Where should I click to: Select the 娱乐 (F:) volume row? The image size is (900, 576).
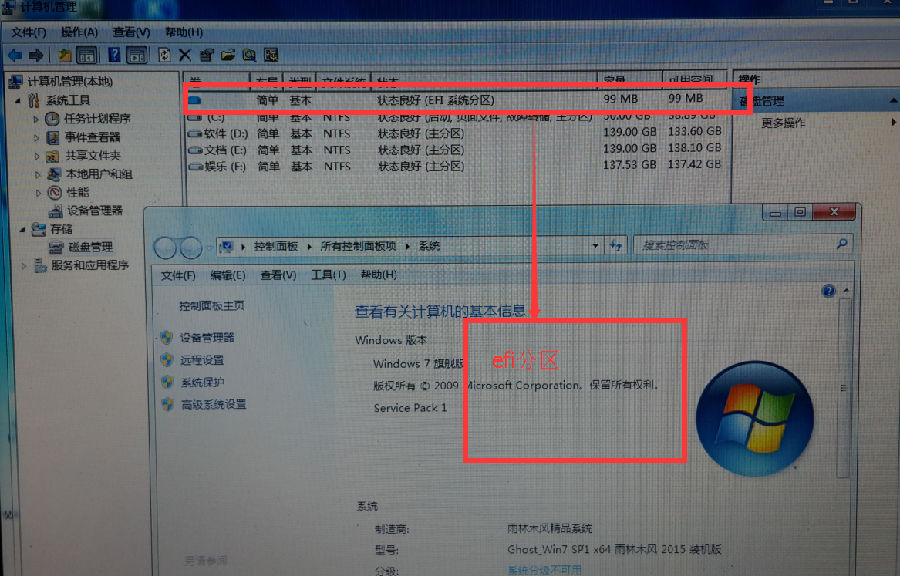point(455,166)
